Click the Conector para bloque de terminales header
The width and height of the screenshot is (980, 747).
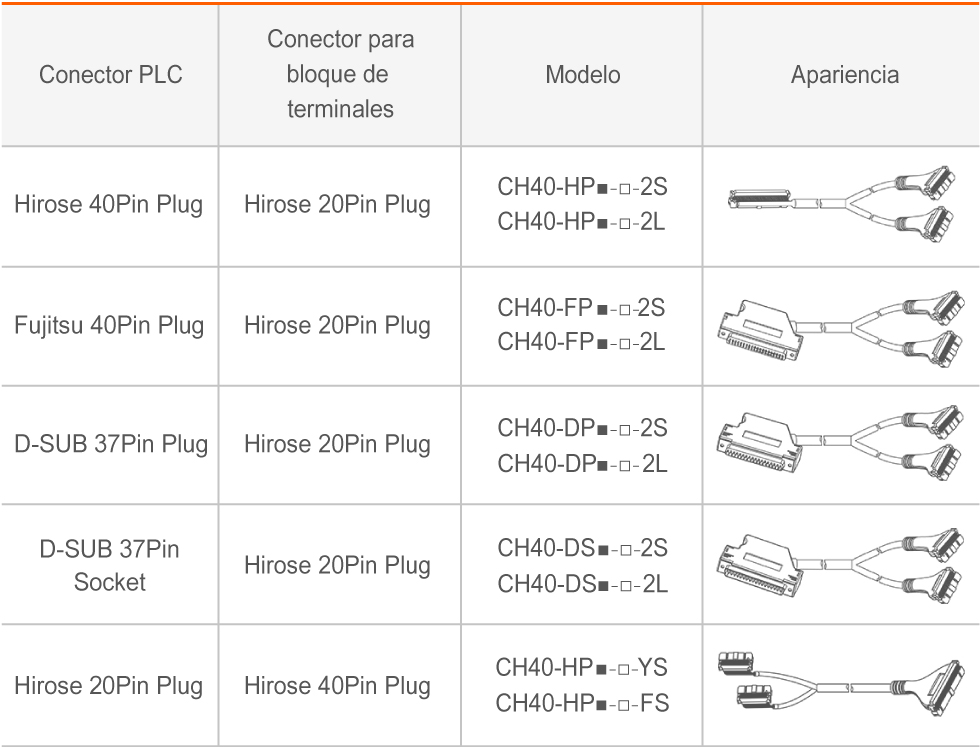340,74
